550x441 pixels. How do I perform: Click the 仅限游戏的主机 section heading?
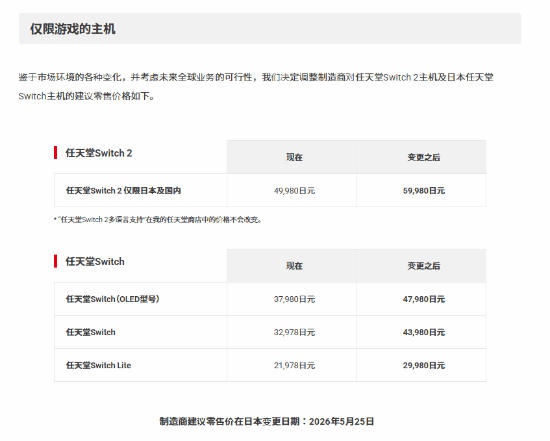point(73,29)
